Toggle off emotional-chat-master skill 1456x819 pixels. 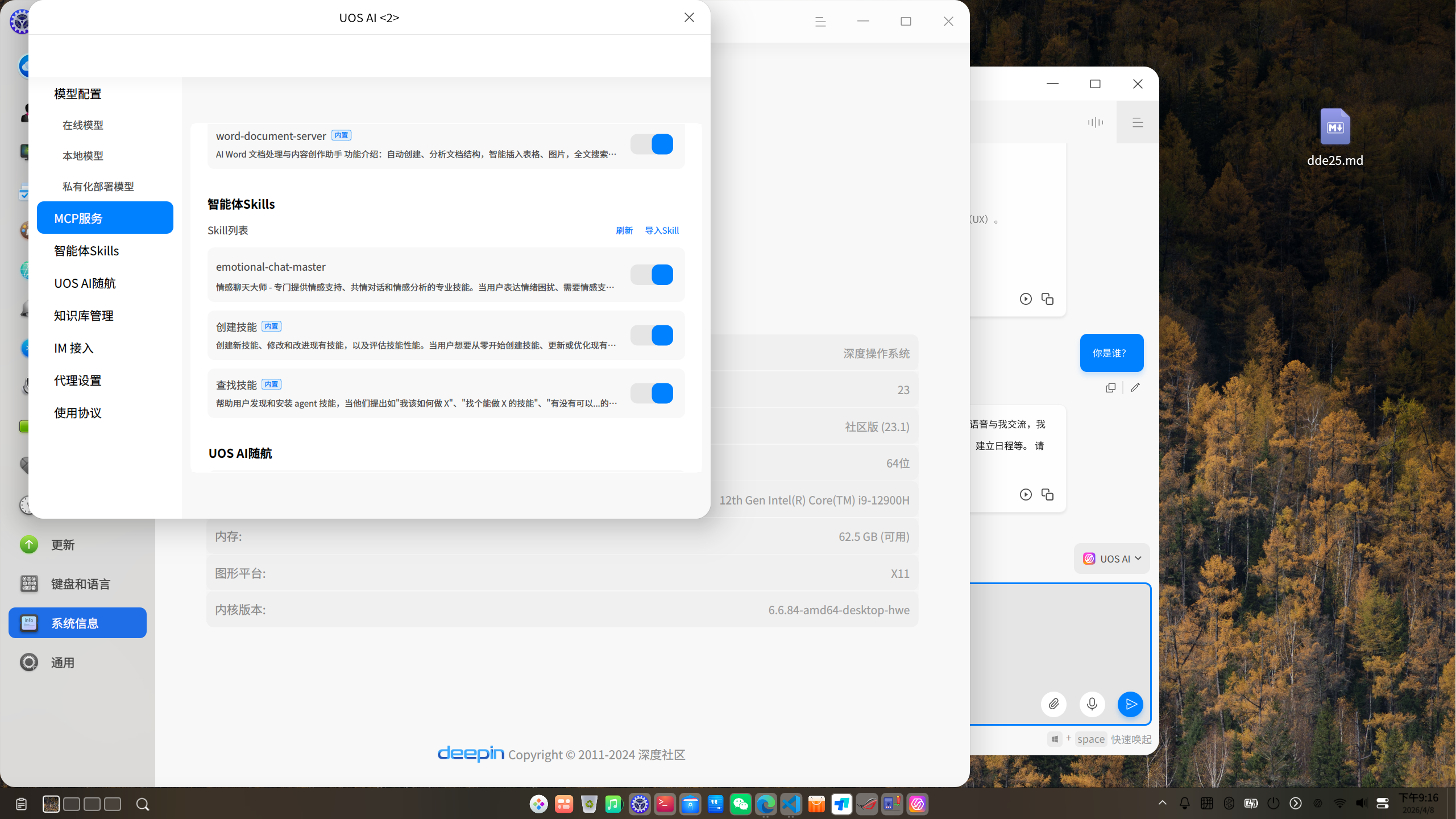652,275
